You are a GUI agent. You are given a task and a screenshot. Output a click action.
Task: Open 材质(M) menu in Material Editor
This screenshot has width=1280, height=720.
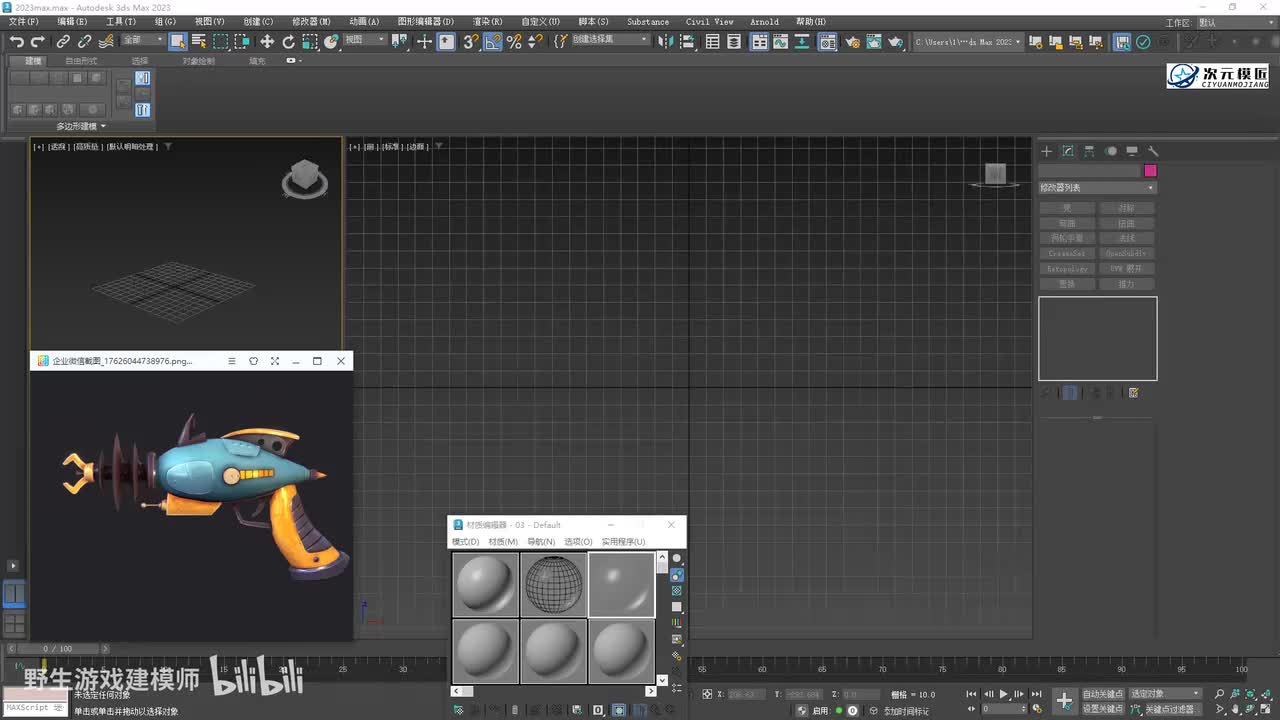coord(503,542)
